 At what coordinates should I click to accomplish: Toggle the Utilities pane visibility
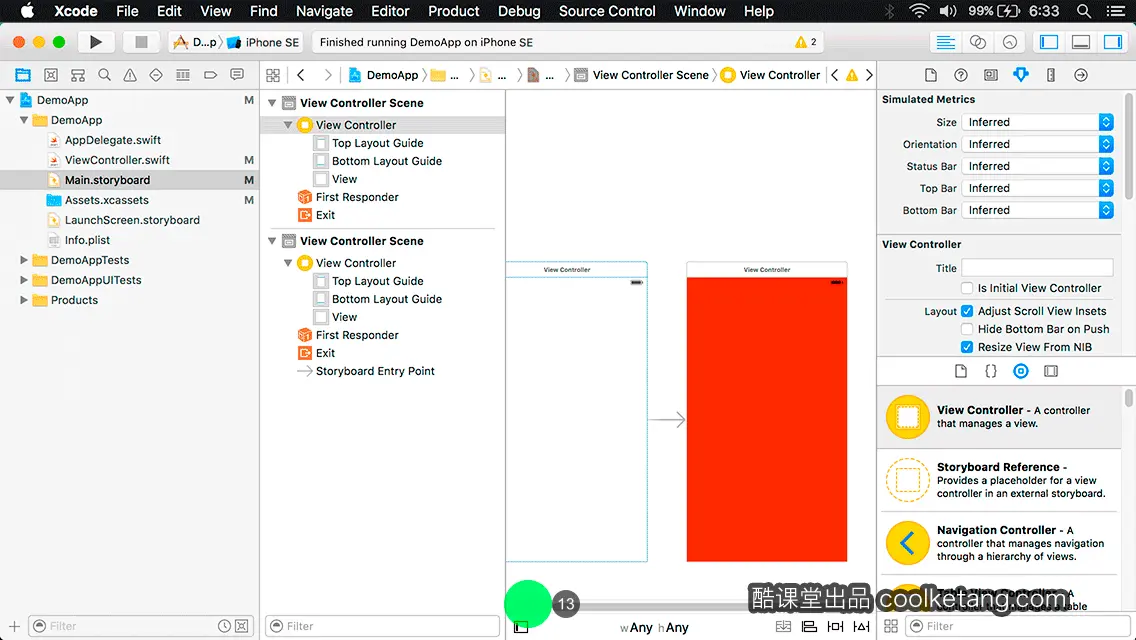pos(1112,42)
